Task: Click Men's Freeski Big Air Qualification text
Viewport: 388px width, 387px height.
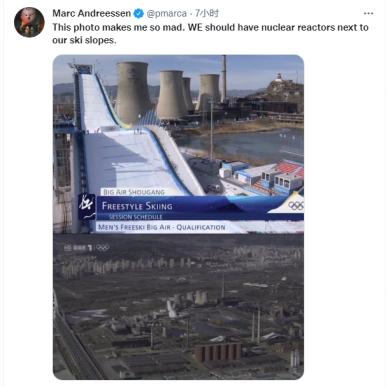Action: 161,227
